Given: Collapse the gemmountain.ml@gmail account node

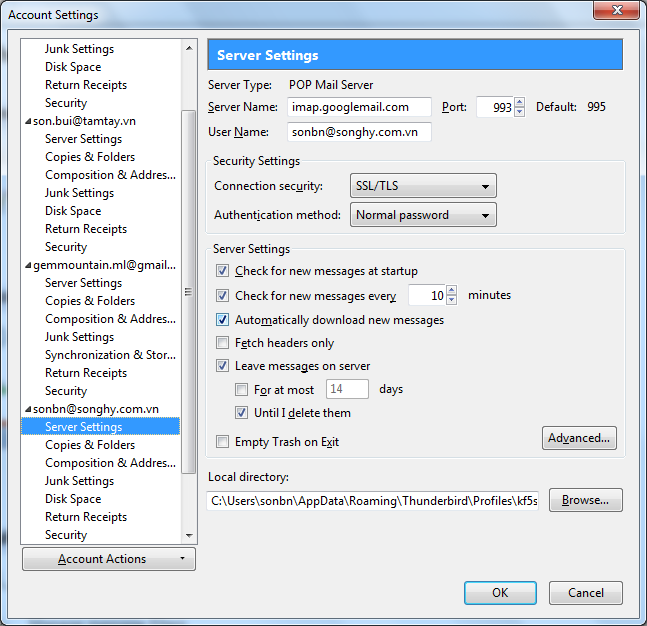Looking at the screenshot, I should 28,265.
